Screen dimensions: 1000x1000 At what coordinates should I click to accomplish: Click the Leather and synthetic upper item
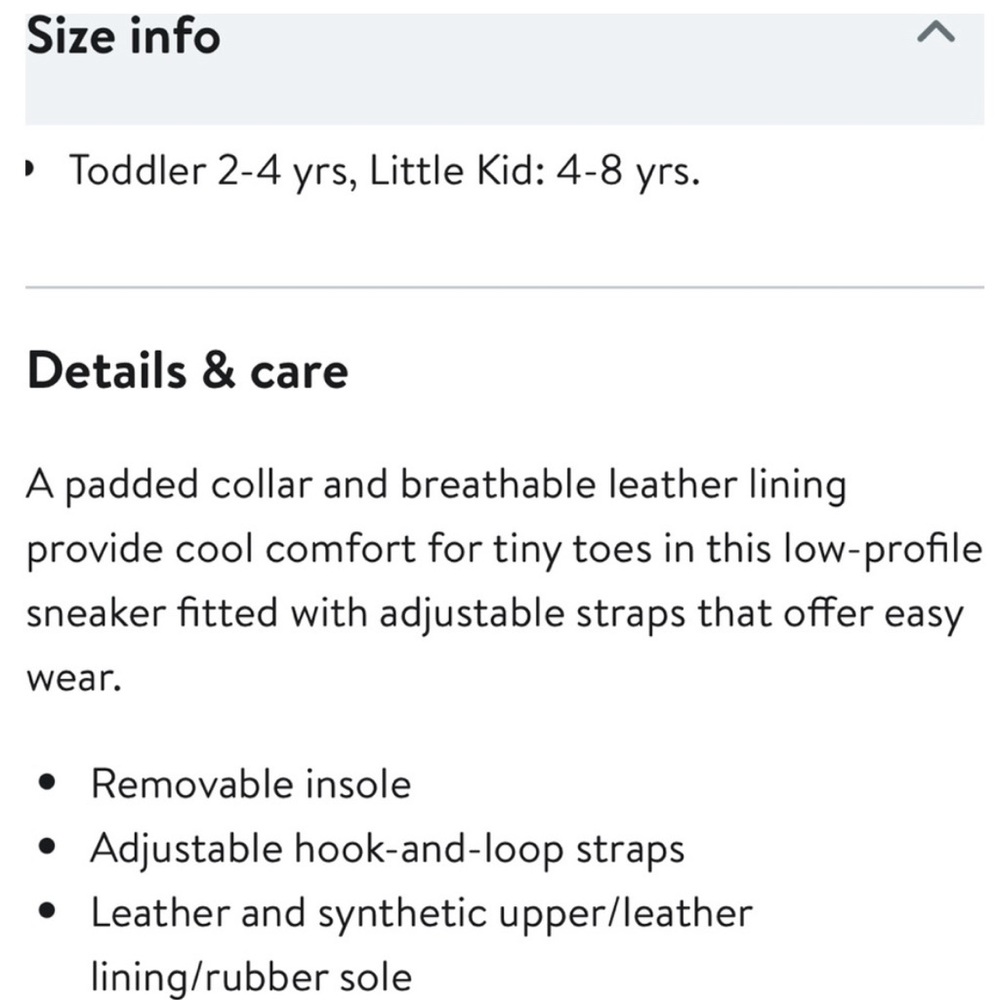pyautogui.click(x=422, y=945)
